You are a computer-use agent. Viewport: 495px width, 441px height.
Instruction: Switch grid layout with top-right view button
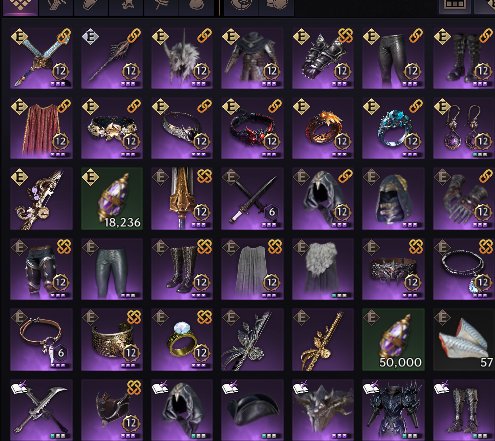pos(455,6)
